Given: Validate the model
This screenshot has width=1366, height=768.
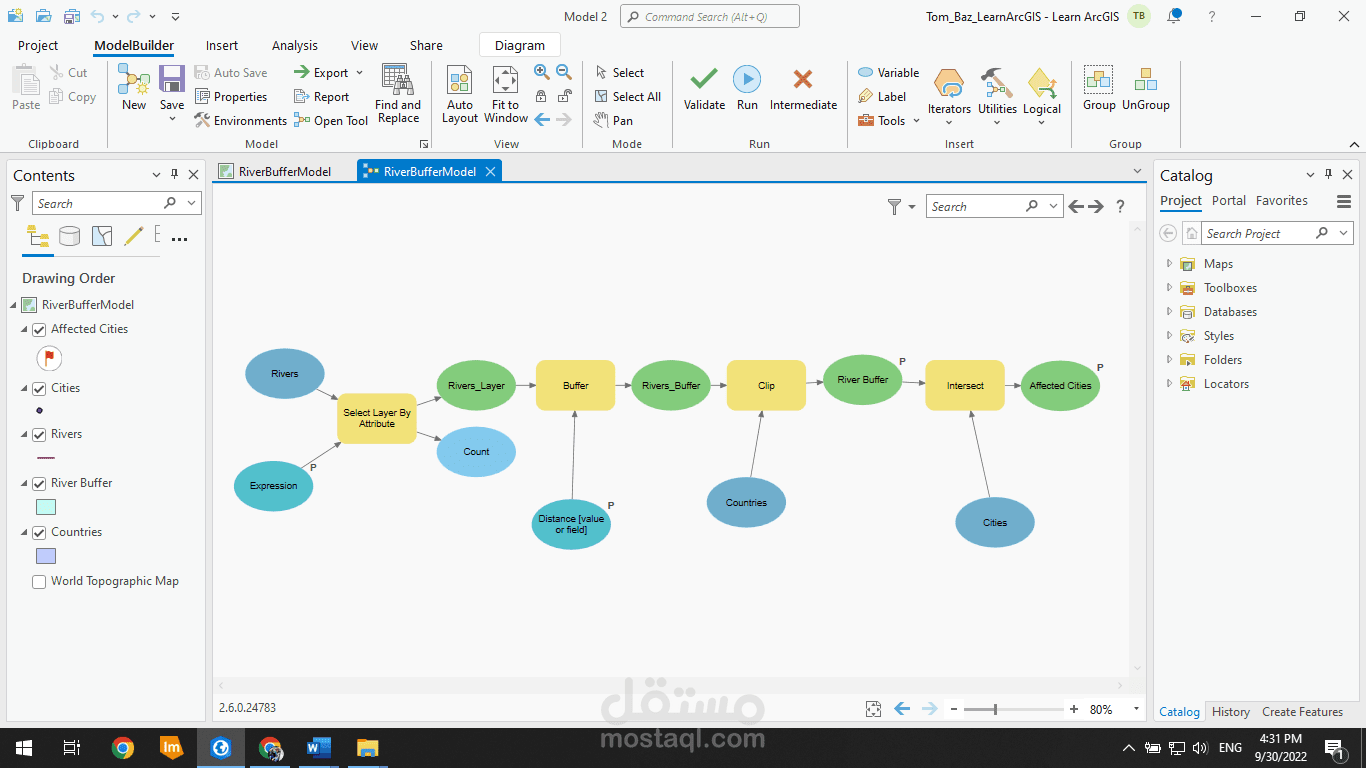Looking at the screenshot, I should tap(704, 88).
